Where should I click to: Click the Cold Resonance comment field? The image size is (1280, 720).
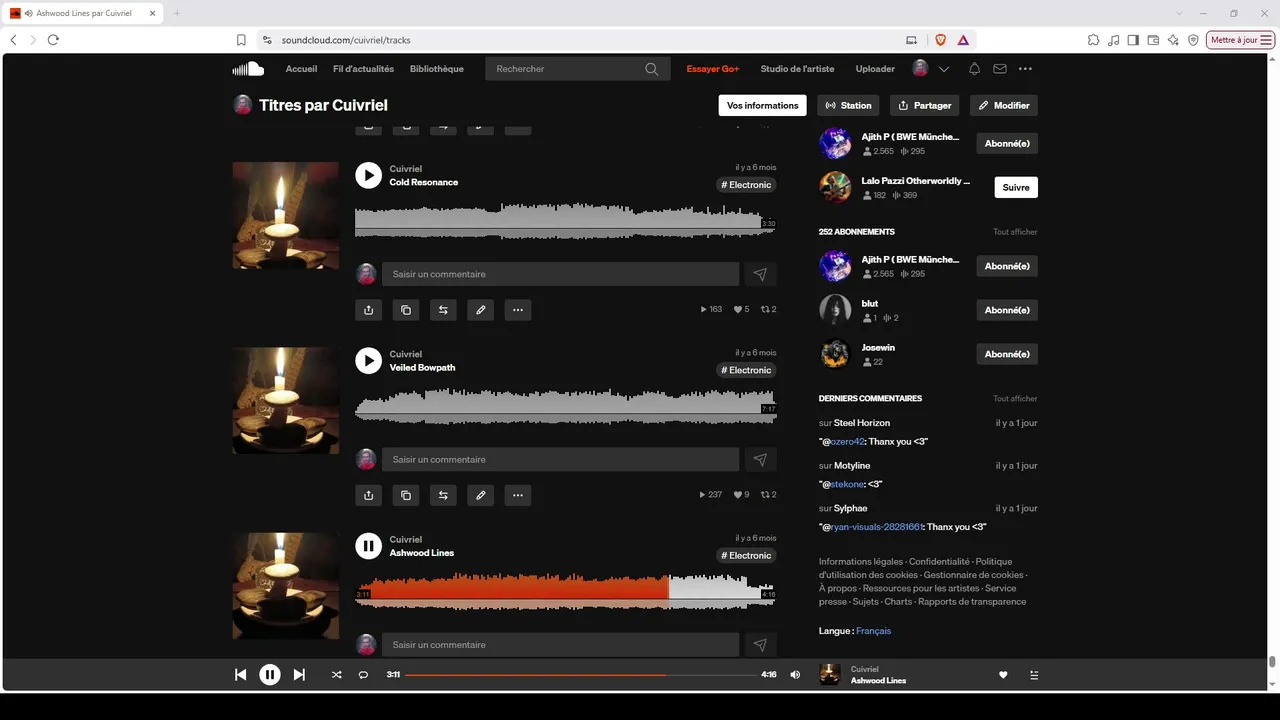click(x=561, y=274)
